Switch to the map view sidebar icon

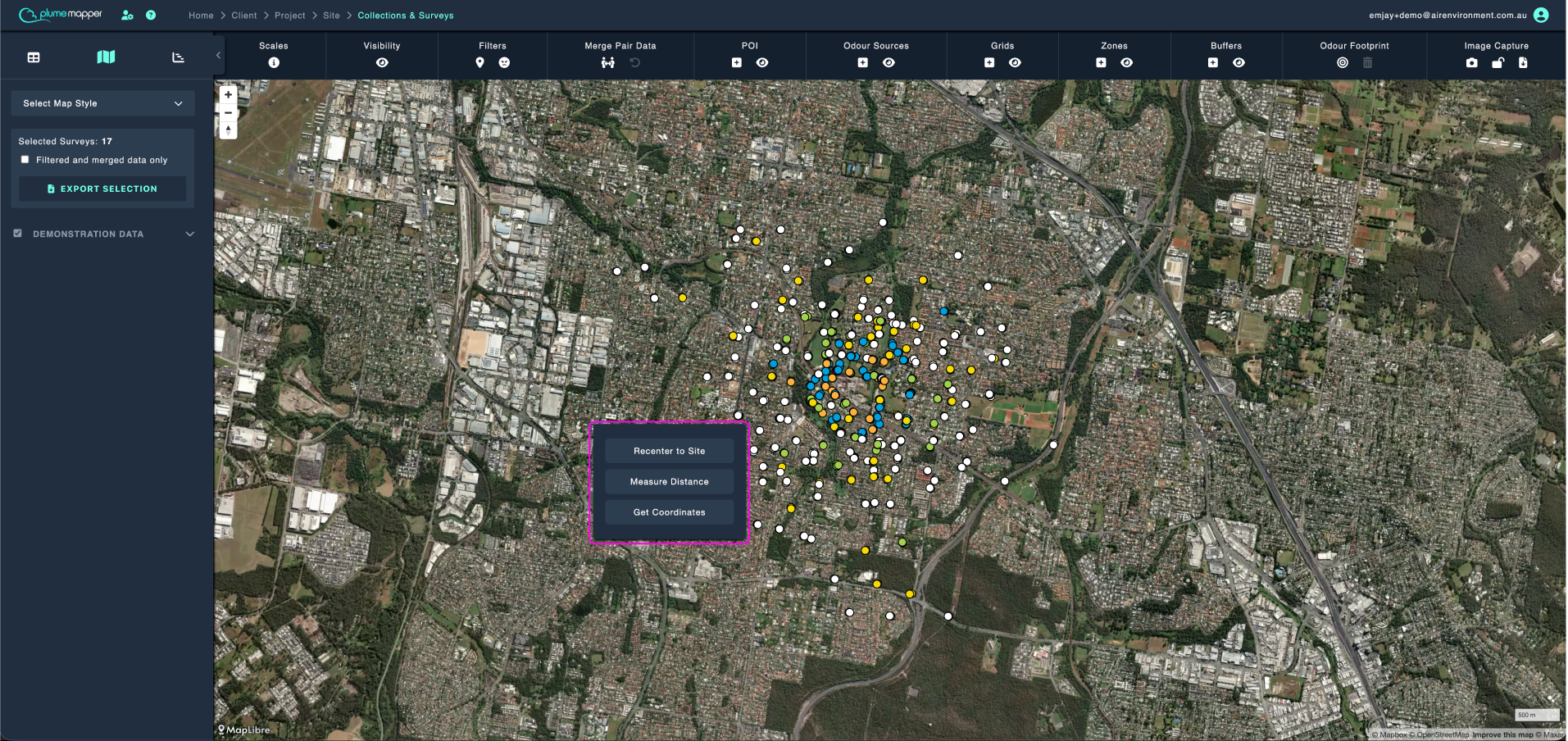pos(106,57)
